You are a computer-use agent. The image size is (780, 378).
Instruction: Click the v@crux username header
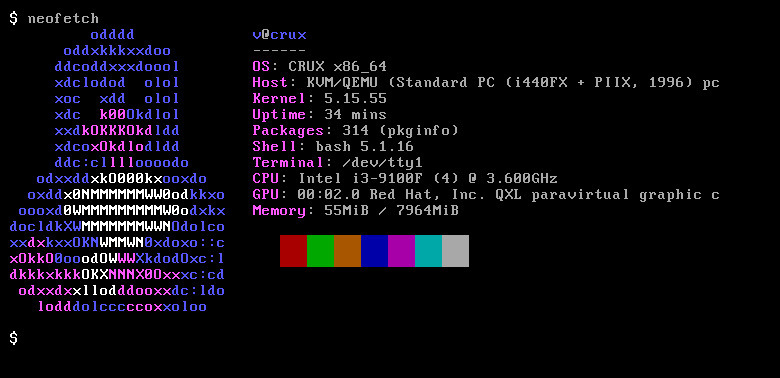(280, 35)
